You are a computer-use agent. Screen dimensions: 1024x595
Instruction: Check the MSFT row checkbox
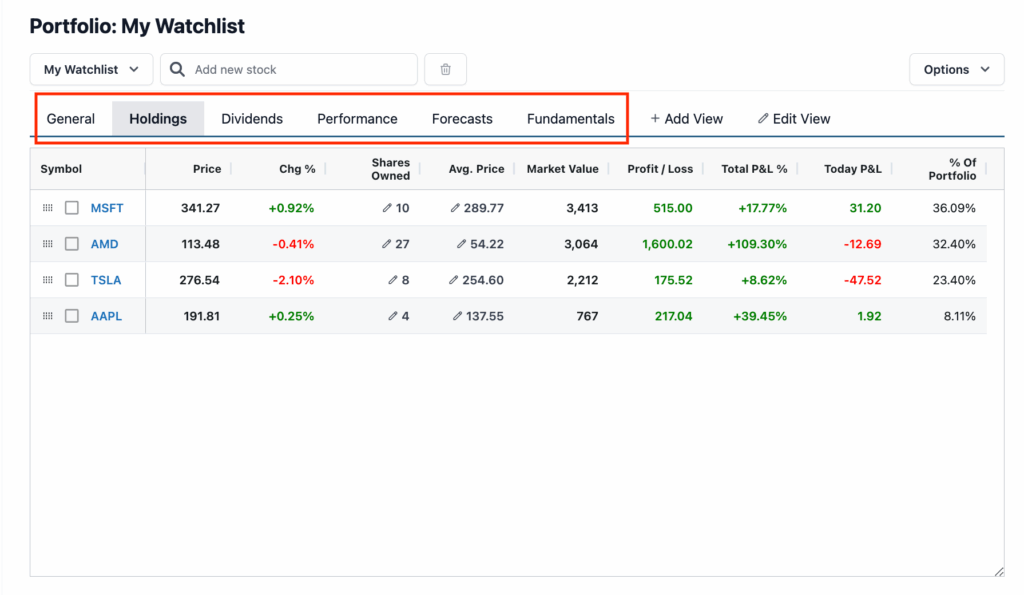[x=72, y=208]
